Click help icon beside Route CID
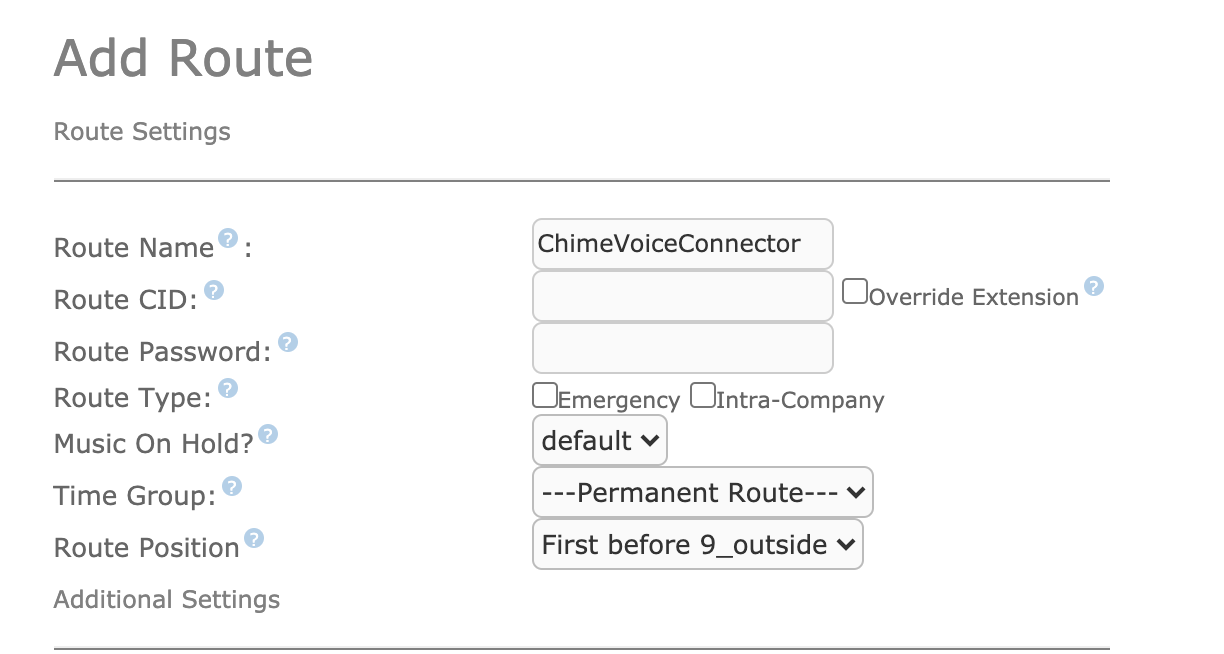 (214, 290)
